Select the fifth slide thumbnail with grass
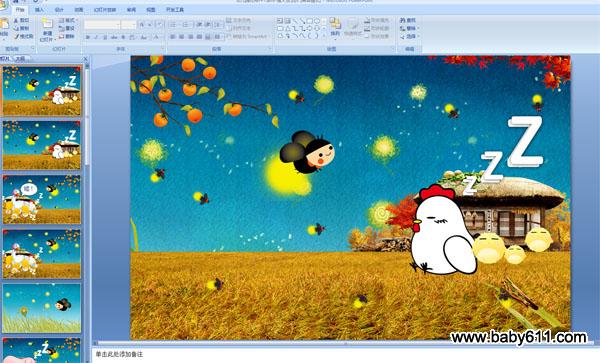Image resolution: width=600 pixels, height=363 pixels. coord(41,308)
